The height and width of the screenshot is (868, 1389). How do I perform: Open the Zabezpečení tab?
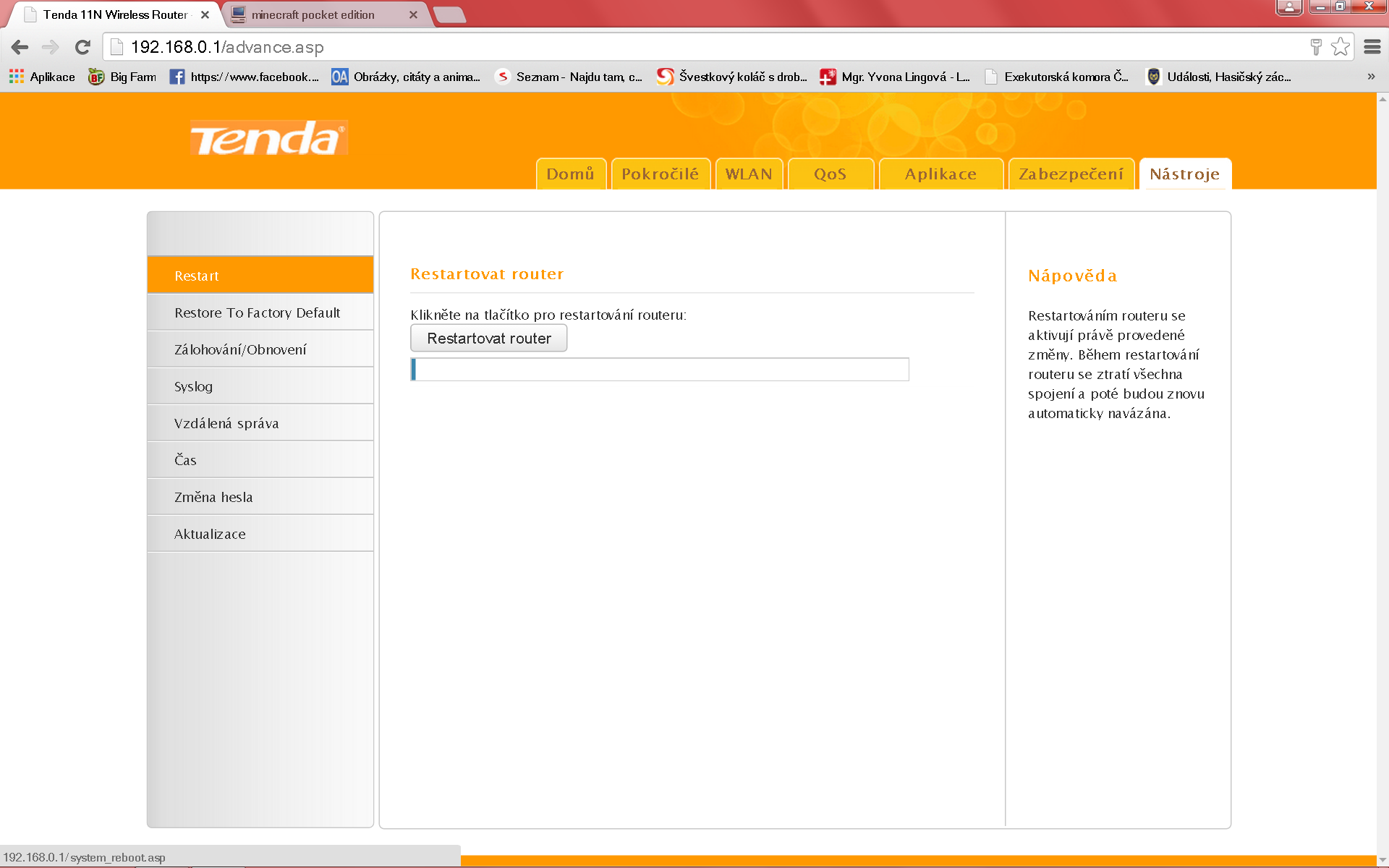pyautogui.click(x=1071, y=174)
